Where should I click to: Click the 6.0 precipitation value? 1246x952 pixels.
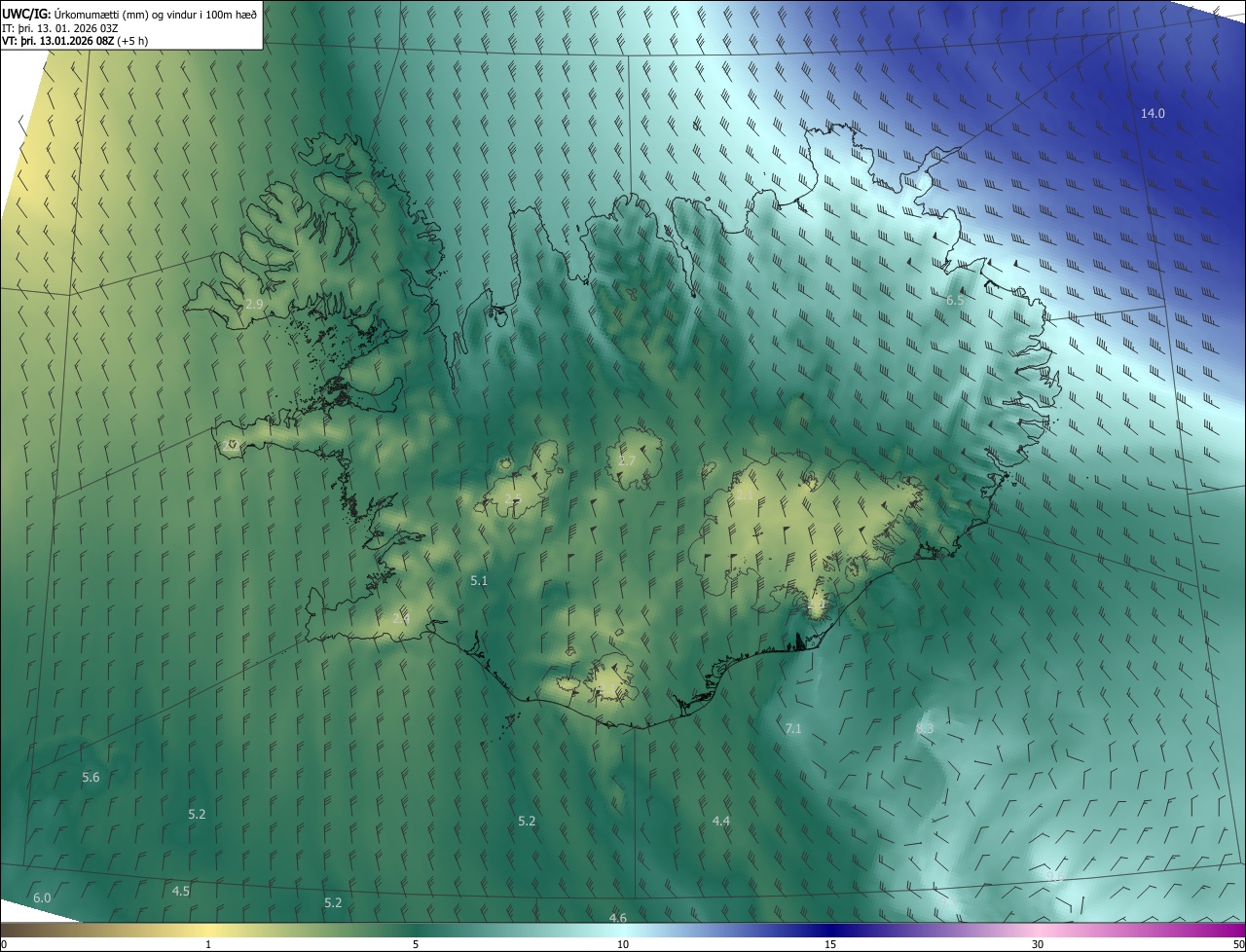(x=42, y=898)
